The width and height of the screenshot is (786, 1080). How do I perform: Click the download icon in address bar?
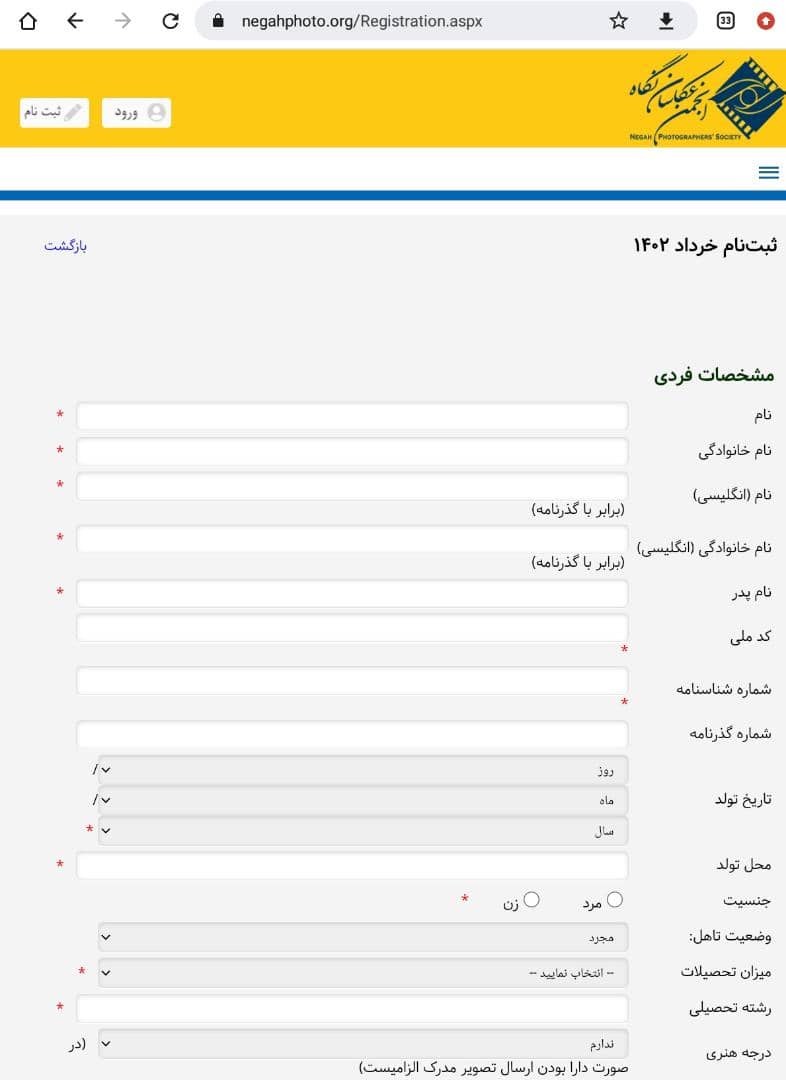665,21
